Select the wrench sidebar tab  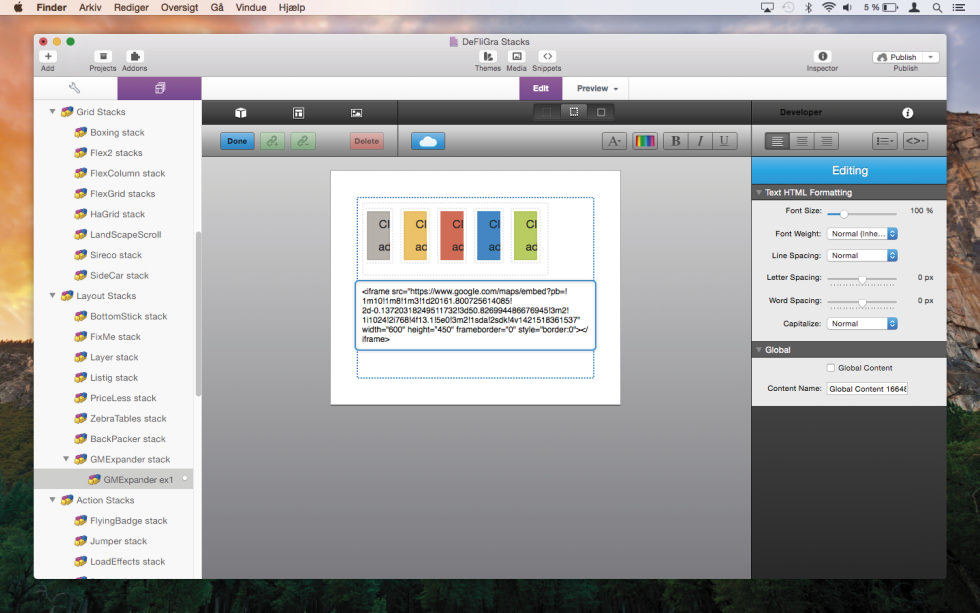click(75, 88)
